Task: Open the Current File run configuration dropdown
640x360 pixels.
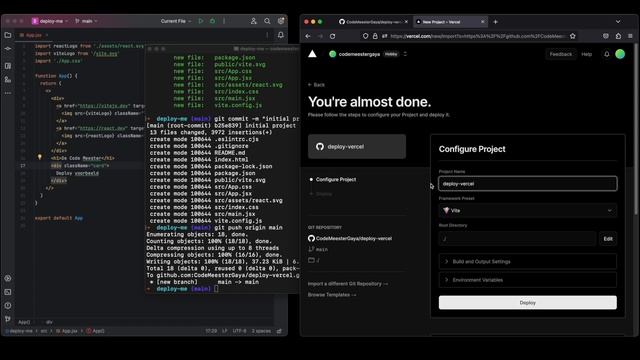Action: point(176,21)
